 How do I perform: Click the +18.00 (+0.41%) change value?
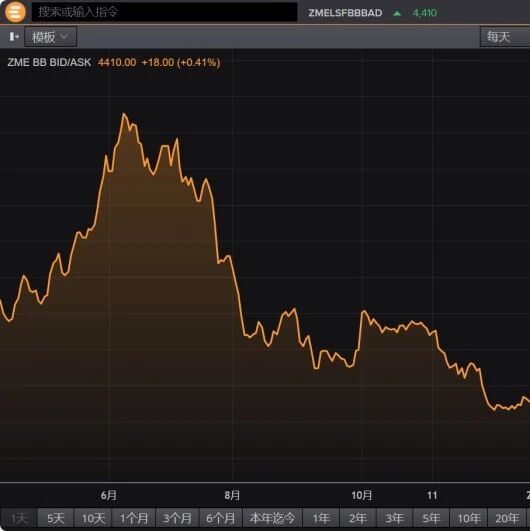tap(181, 62)
